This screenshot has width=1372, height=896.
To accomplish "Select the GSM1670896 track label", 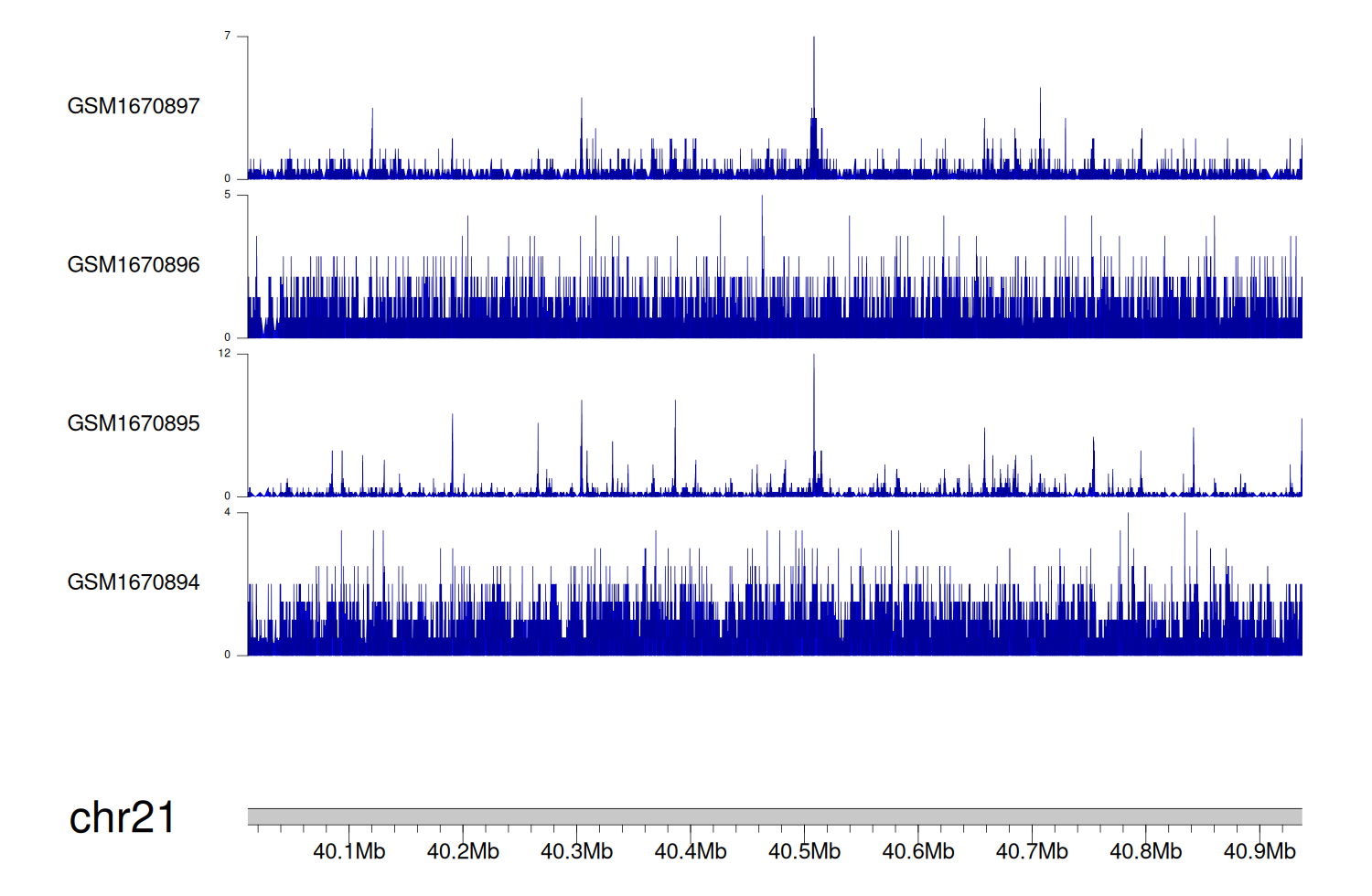I will coord(134,265).
